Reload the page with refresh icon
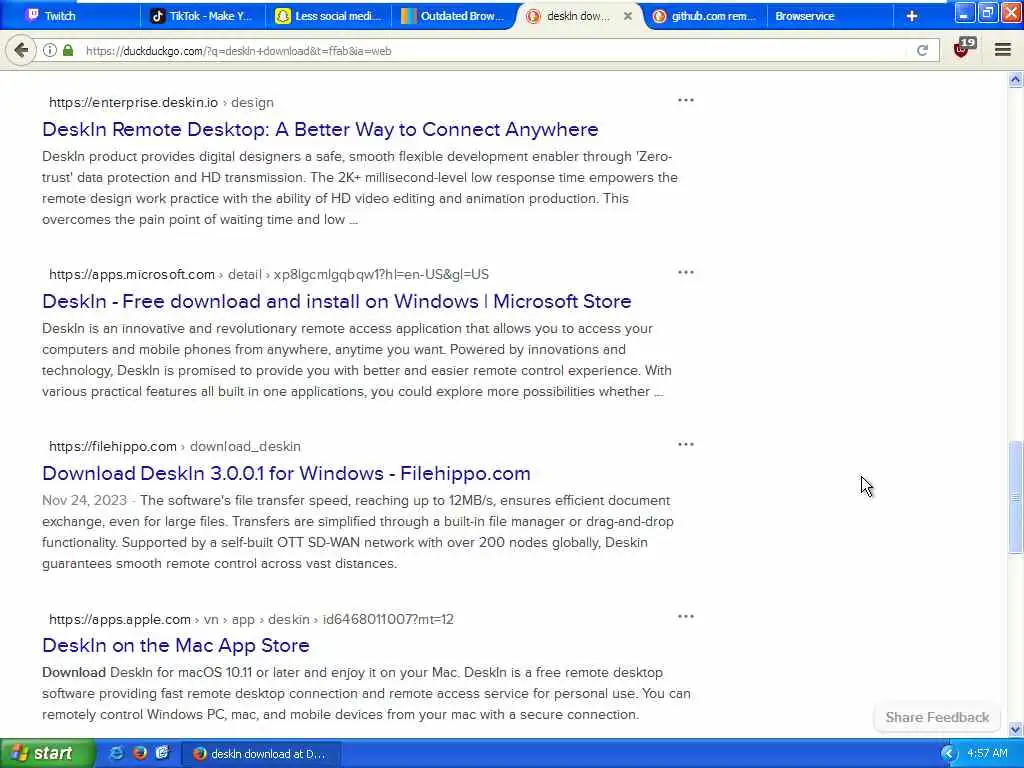The height and width of the screenshot is (768, 1024). pyautogui.click(x=922, y=50)
